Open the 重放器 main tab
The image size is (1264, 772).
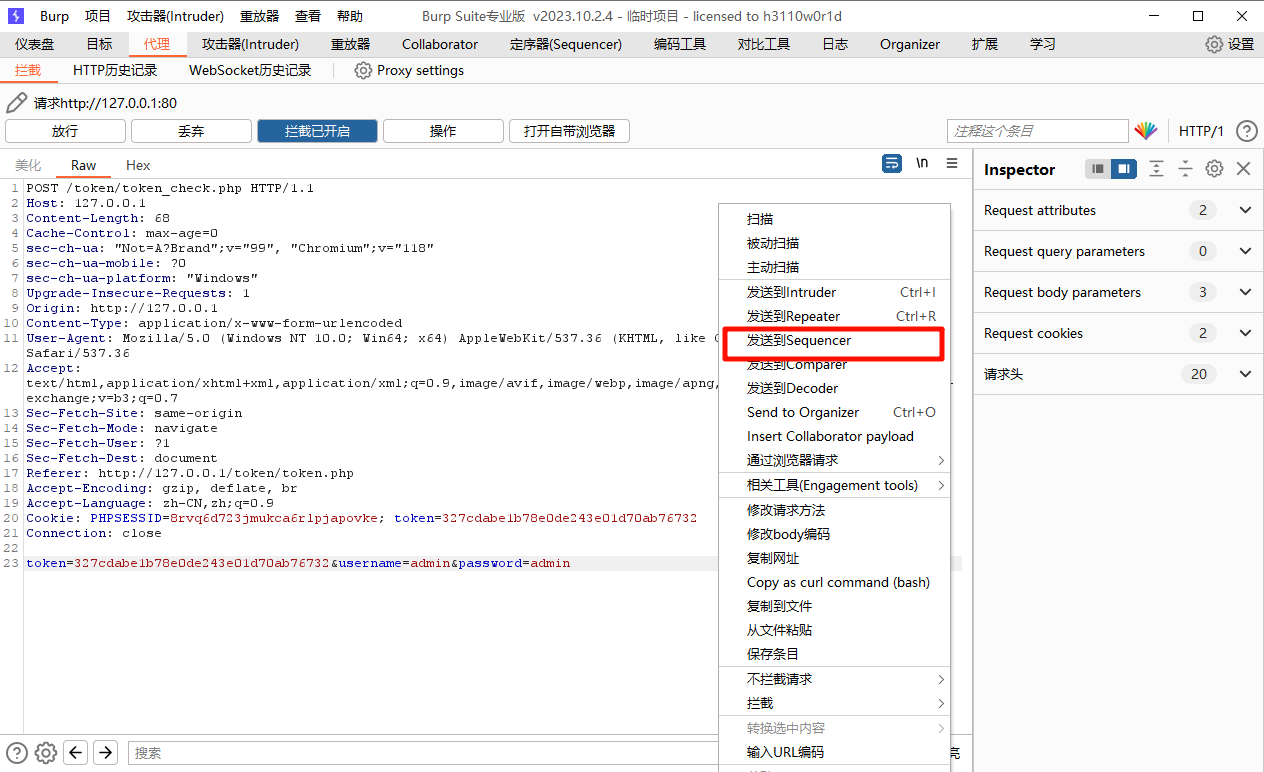(x=350, y=44)
